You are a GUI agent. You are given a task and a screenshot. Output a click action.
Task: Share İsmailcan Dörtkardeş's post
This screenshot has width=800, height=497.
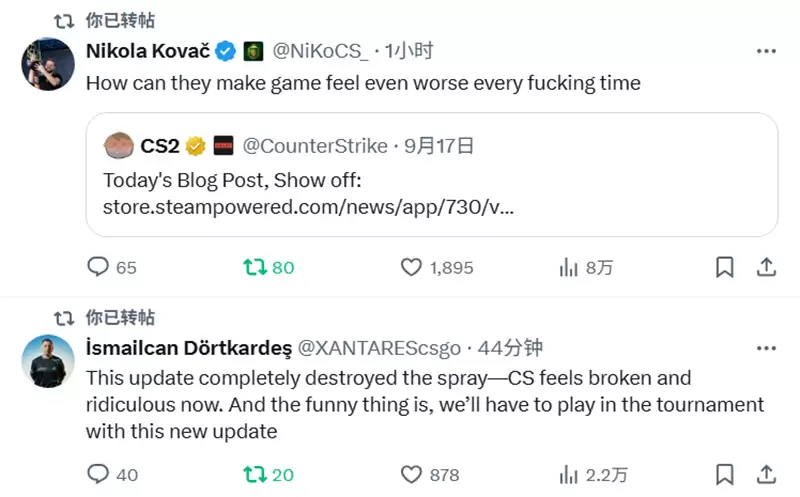(x=766, y=474)
